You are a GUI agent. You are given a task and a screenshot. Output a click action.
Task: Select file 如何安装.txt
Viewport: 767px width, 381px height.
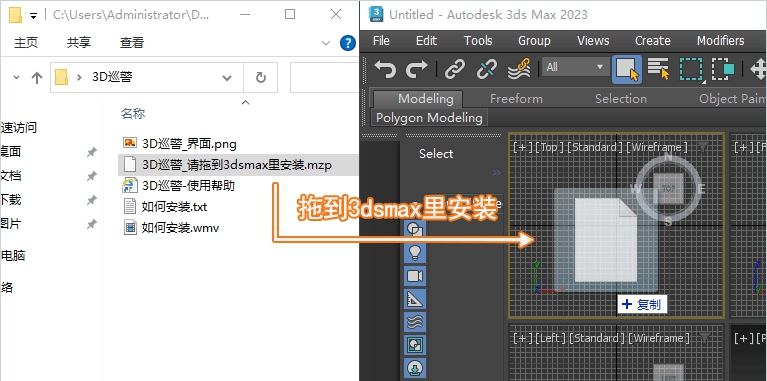165,207
